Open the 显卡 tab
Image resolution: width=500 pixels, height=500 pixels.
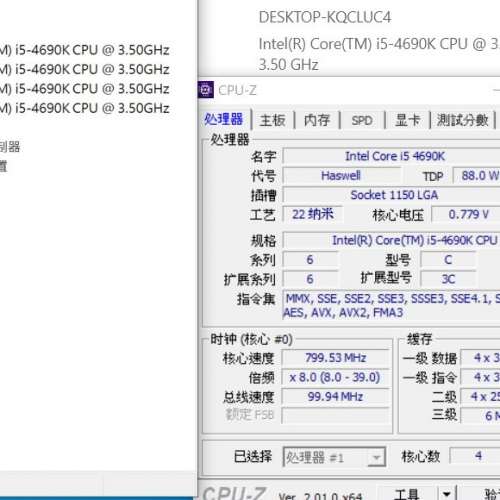(x=407, y=120)
